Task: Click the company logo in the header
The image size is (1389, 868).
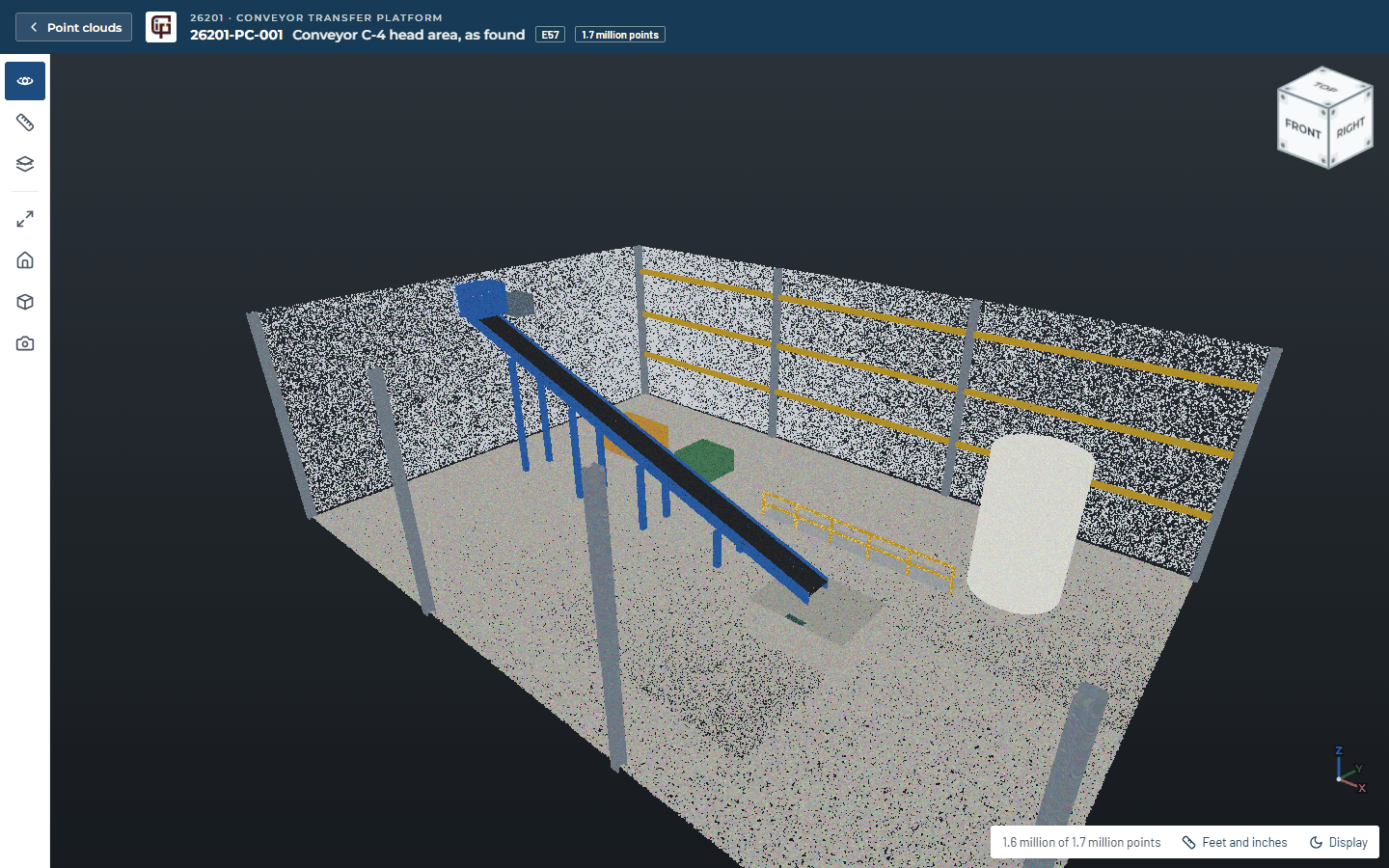Action: (x=161, y=27)
